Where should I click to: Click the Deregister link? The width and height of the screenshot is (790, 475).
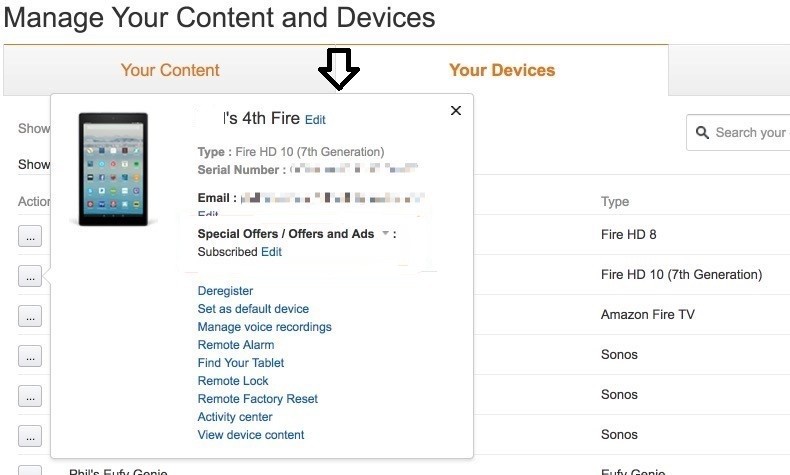pyautogui.click(x=225, y=291)
